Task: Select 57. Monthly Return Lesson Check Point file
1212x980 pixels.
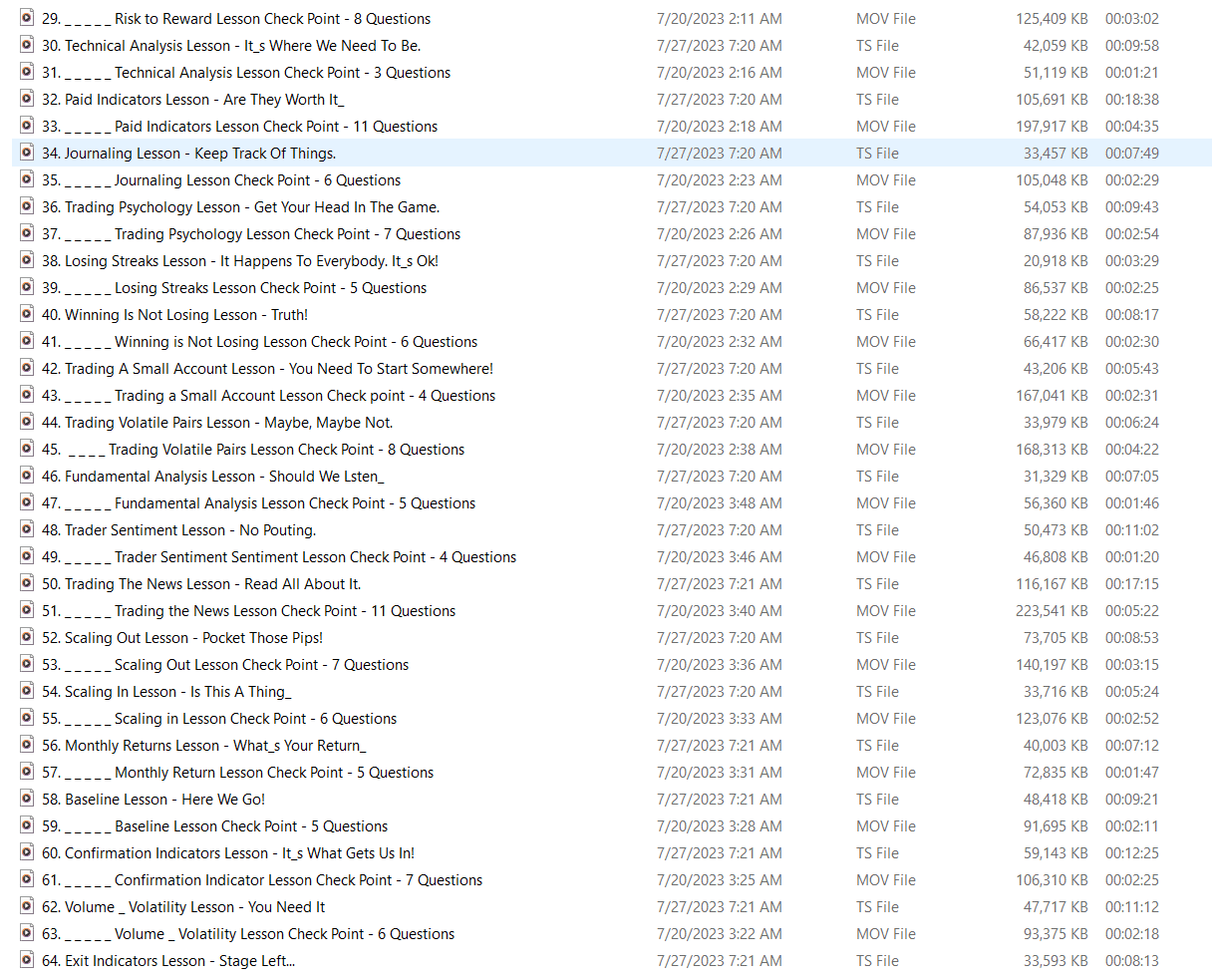Action: click(x=237, y=773)
